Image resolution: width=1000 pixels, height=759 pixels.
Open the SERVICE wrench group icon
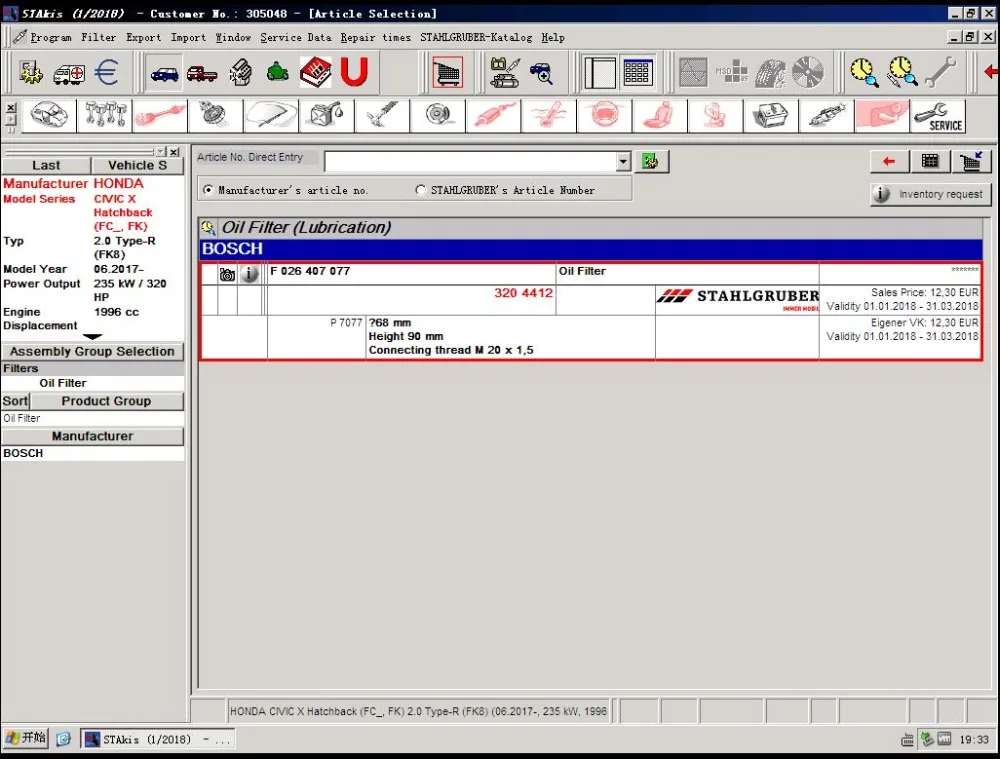[x=938, y=115]
